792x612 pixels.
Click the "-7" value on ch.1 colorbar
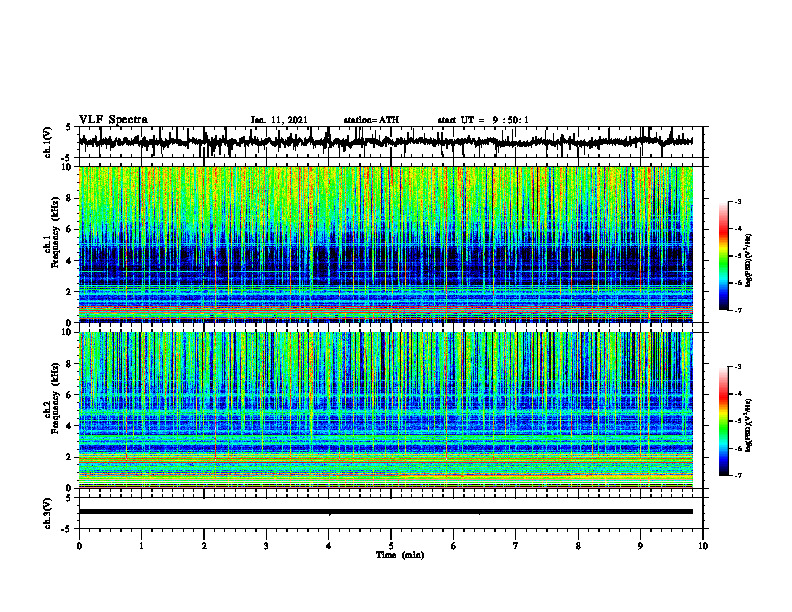pos(738,310)
